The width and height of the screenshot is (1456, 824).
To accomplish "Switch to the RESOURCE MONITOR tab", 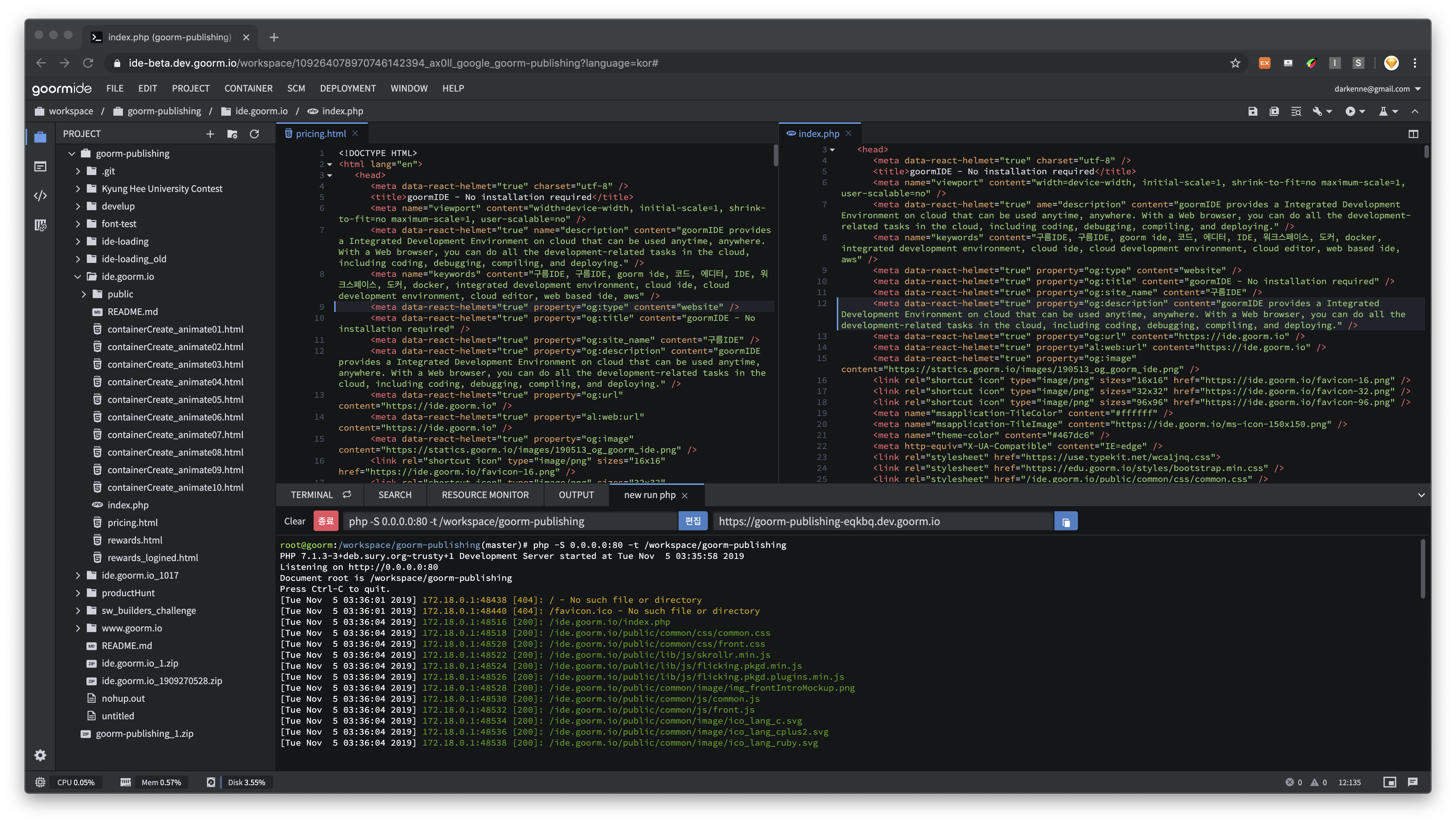I will tap(485, 495).
